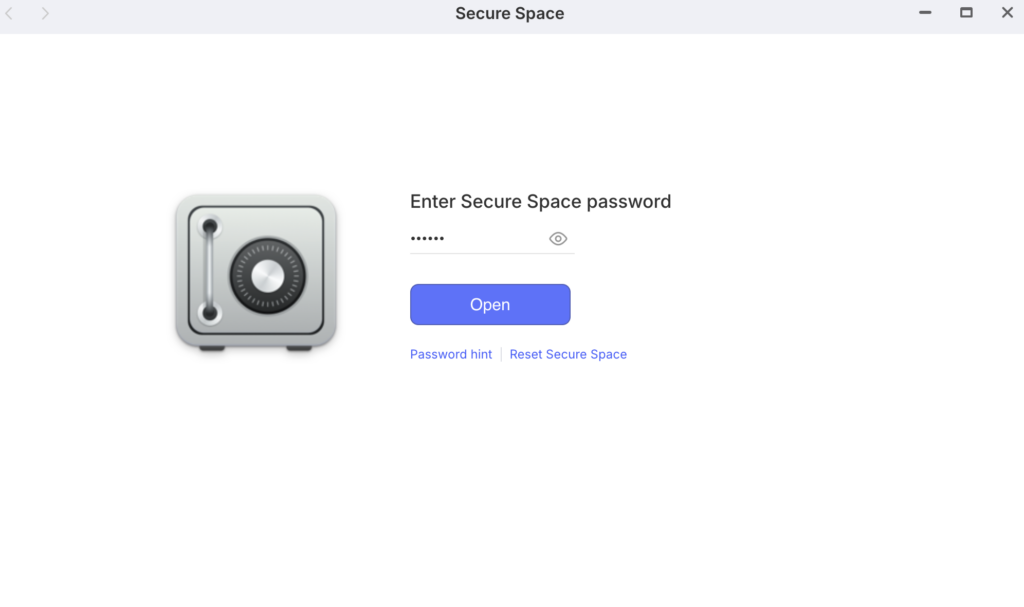The width and height of the screenshot is (1024, 607).
Task: Click the back navigation arrow
Action: [x=10, y=14]
